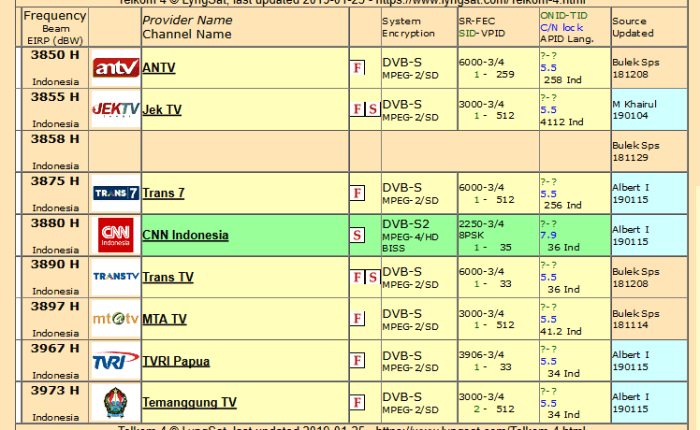Image resolution: width=700 pixels, height=430 pixels.
Task: Click the F icon in Trans 7 row
Action: [x=357, y=193]
